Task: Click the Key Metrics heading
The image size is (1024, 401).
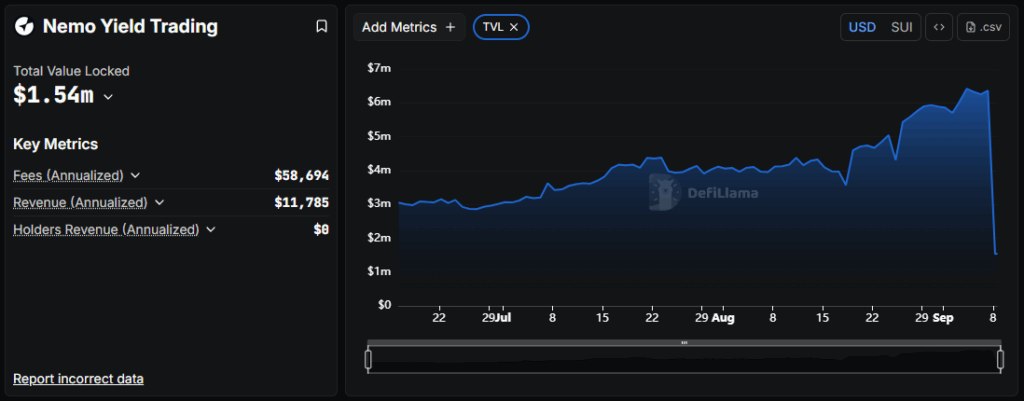Action: pos(56,144)
